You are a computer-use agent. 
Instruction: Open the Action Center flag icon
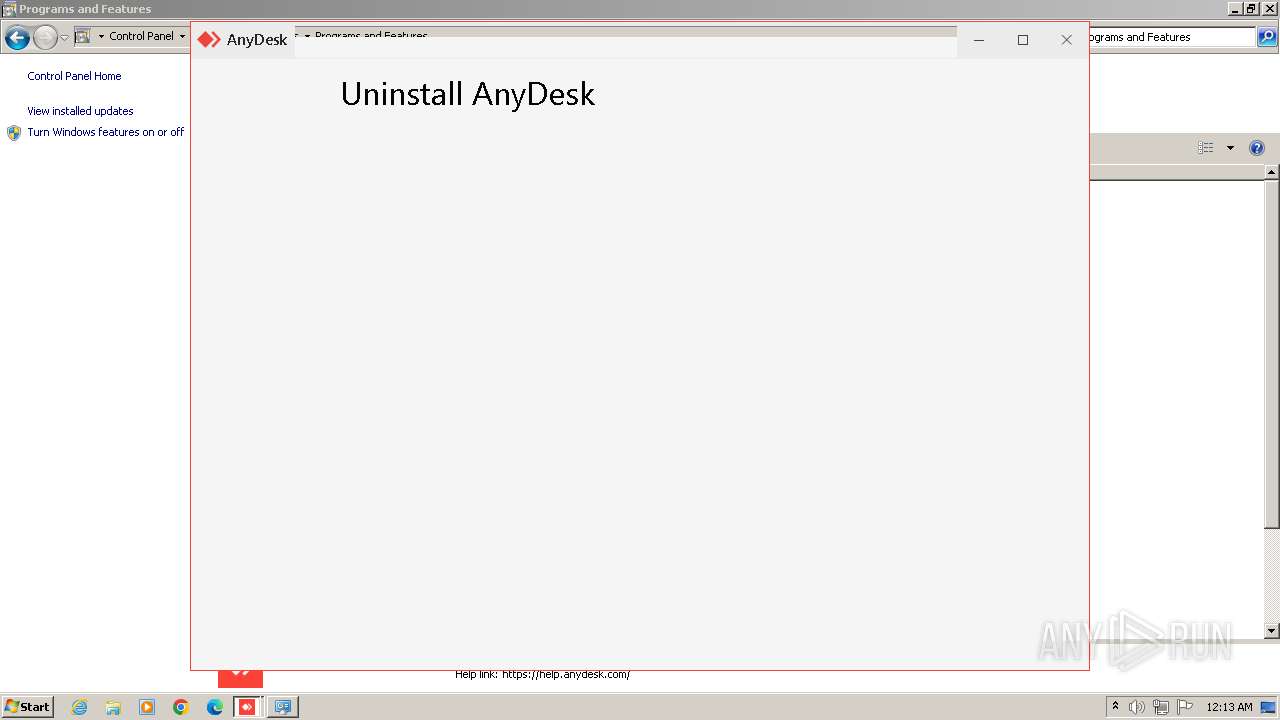point(1185,707)
